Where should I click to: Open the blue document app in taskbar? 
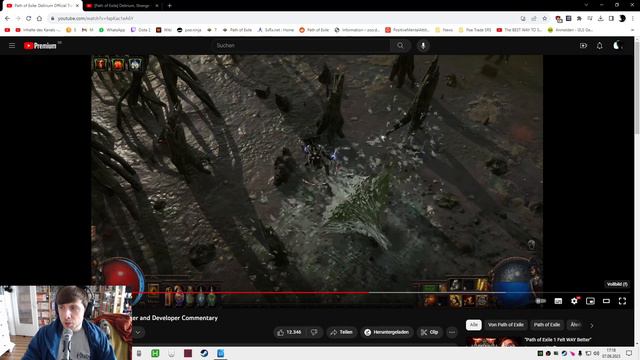click(x=220, y=353)
